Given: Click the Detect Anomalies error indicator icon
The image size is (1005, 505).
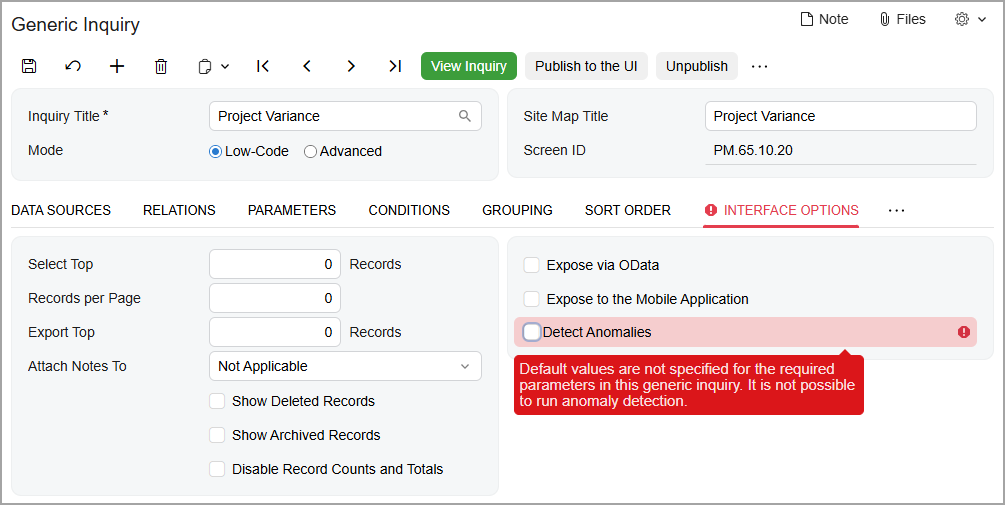Looking at the screenshot, I should click(963, 332).
